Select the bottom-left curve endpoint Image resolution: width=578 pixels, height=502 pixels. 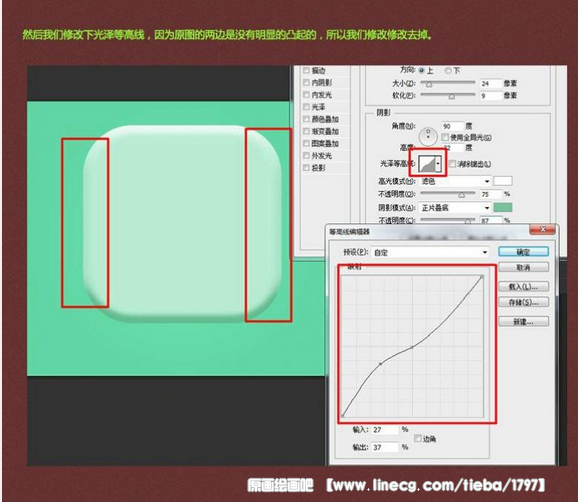pos(343,416)
